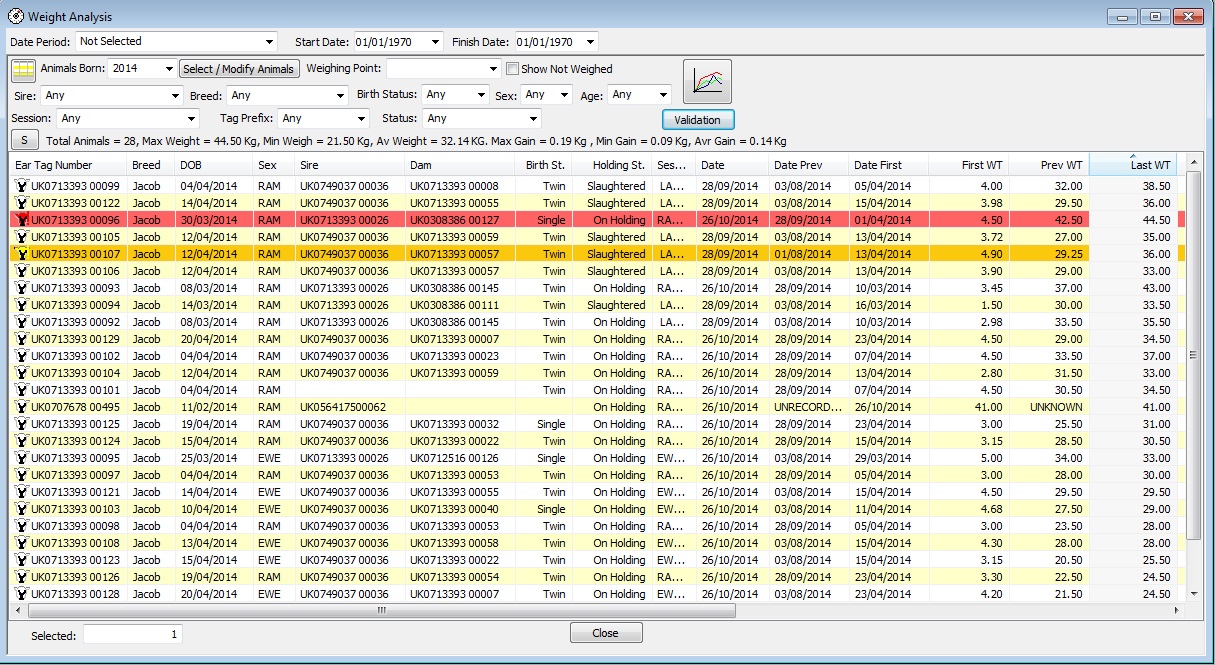Image resolution: width=1215 pixels, height=665 pixels.
Task: Click the Select / Modify Animals button
Action: coord(239,69)
